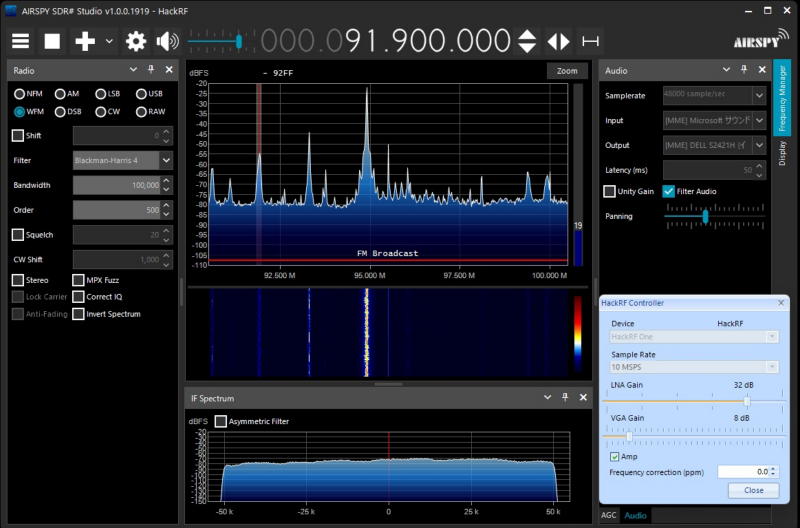Screen dimensions: 800x528
Task: Close the IF Spectrum panel
Action: 583,397
